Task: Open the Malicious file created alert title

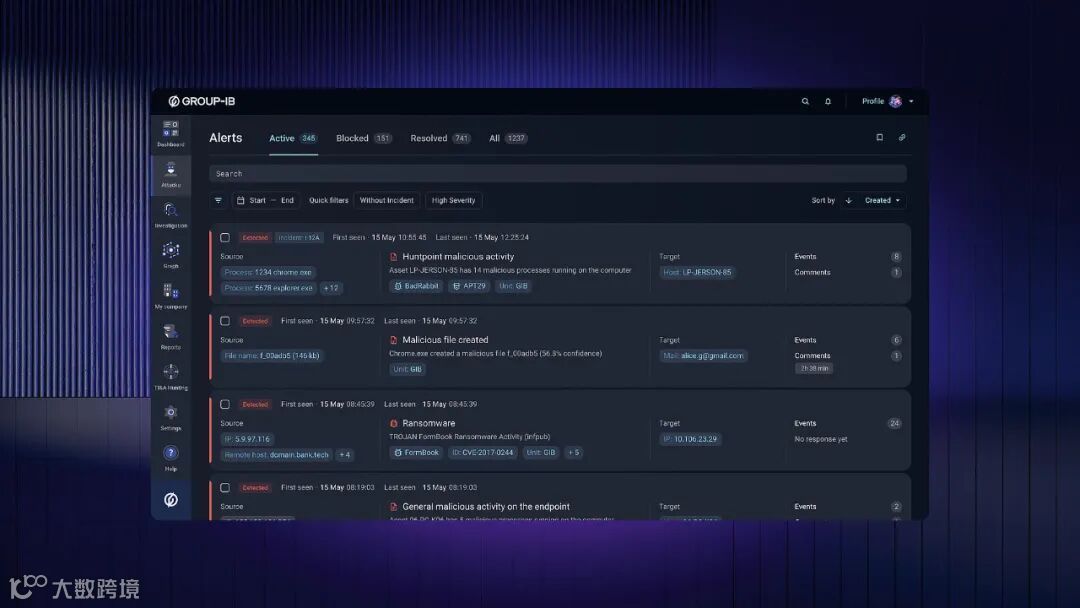Action: (x=445, y=340)
